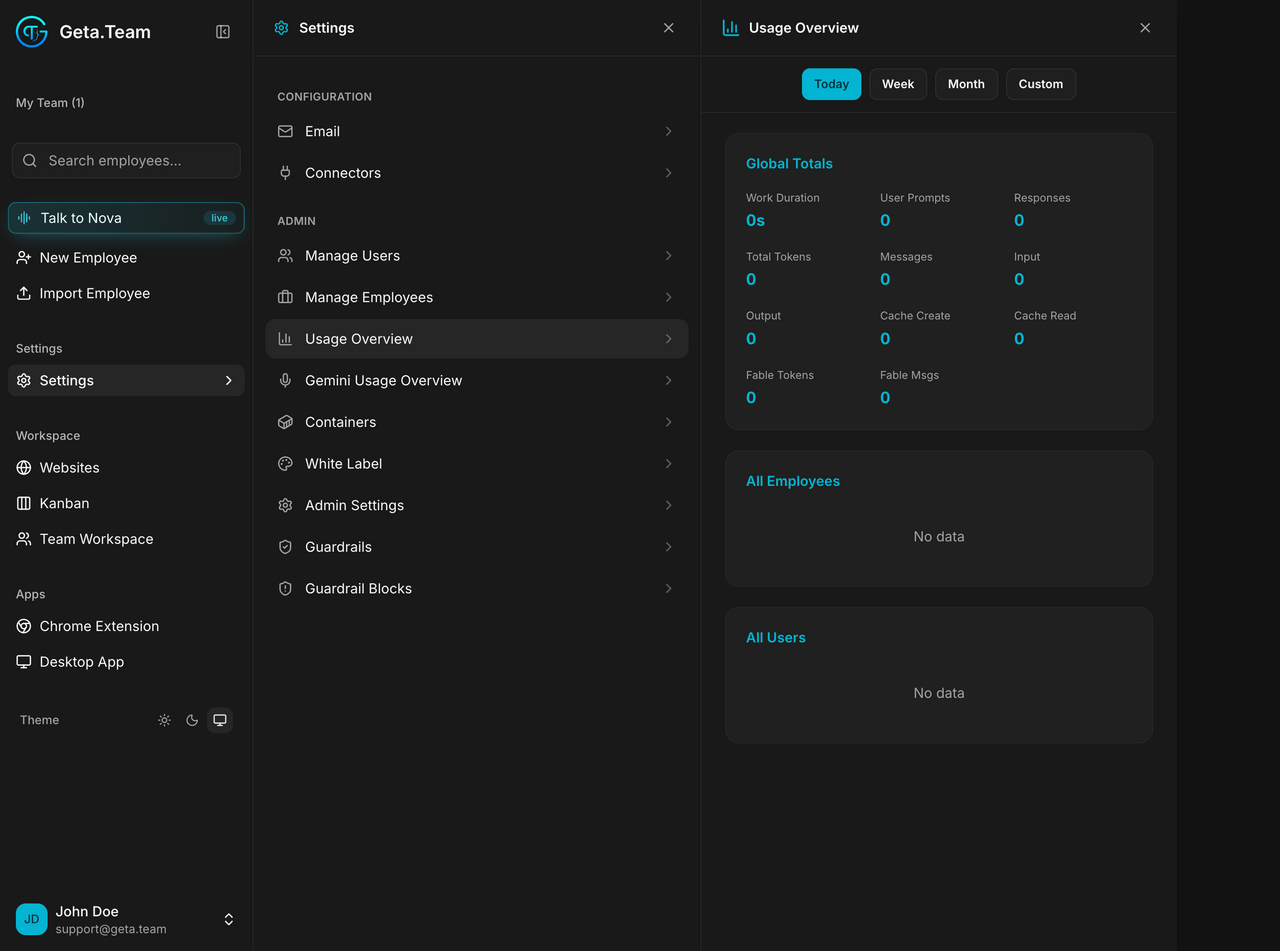
Task: Click the All Users heading
Action: (776, 637)
